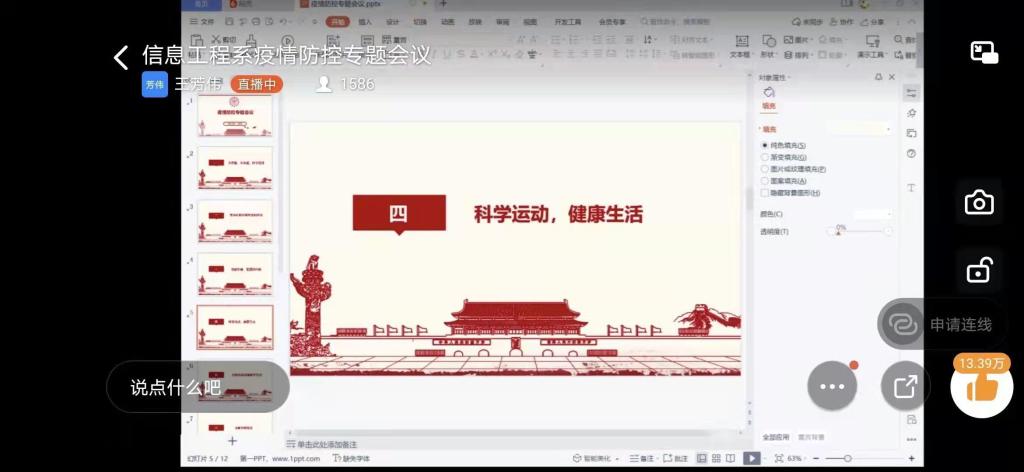The image size is (1024, 472).
Task: Share the live stream via share icon
Action: click(905, 386)
